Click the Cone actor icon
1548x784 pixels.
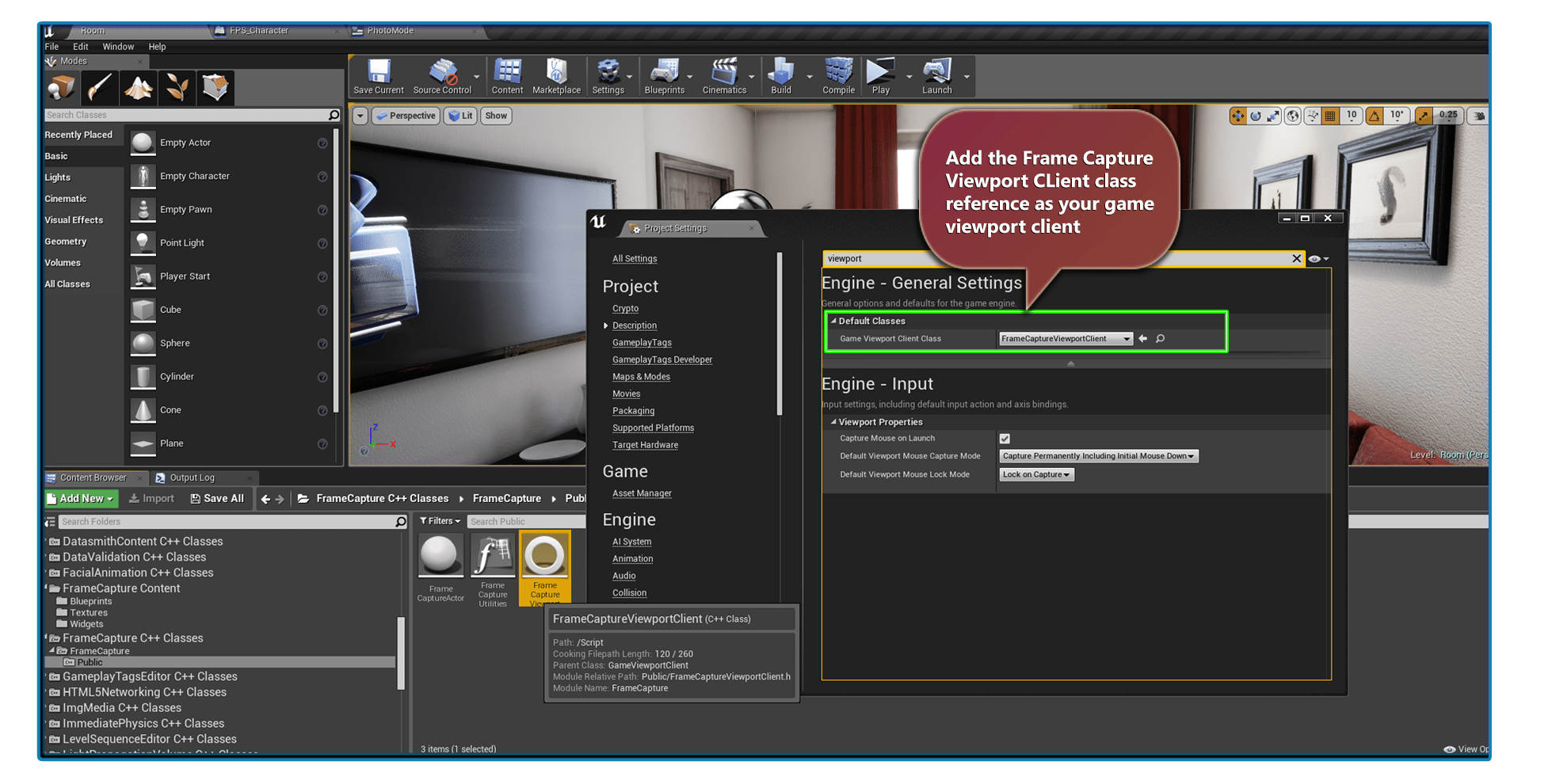143,410
